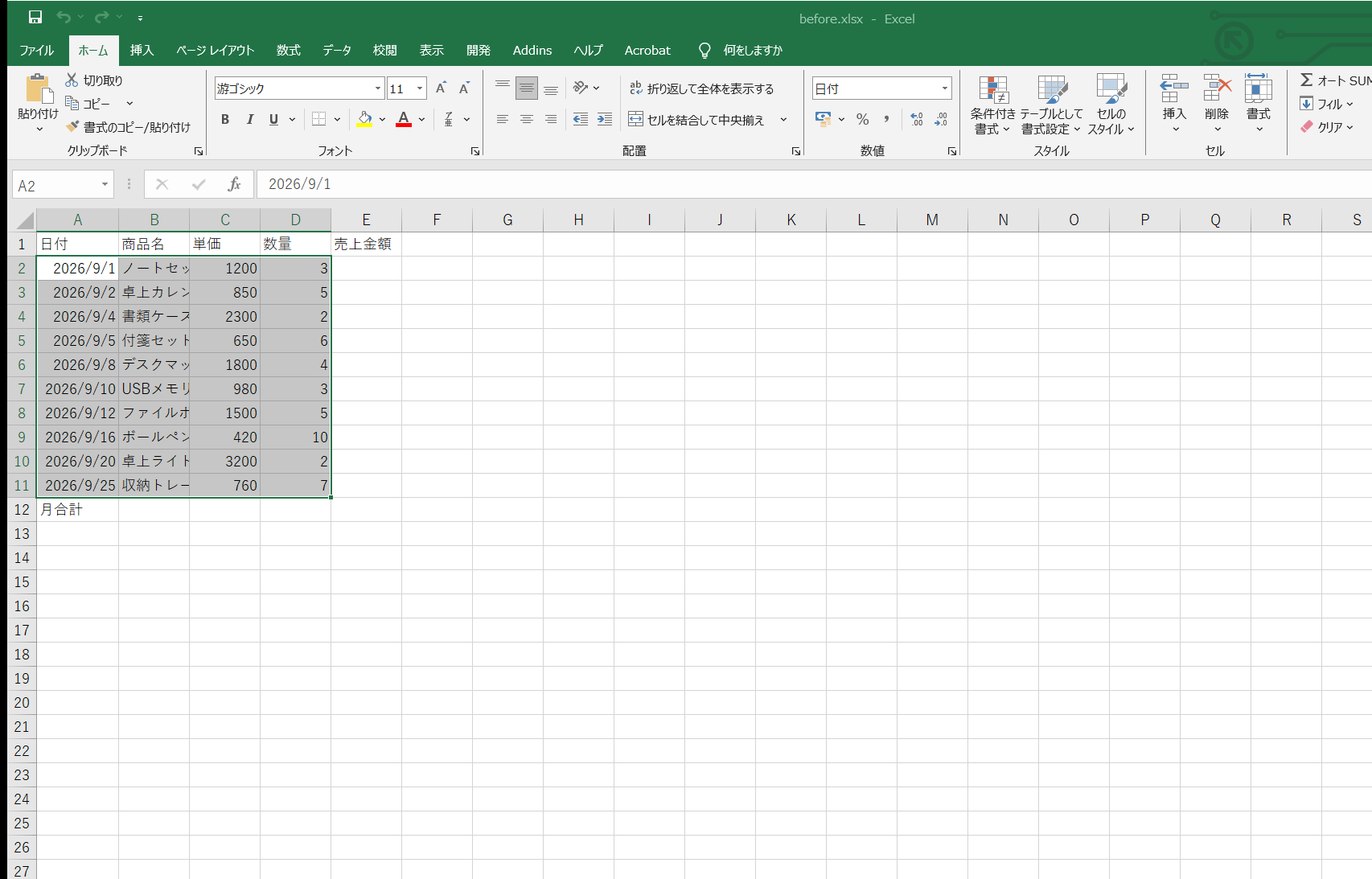Open the font name dropdown 游ゴシック
The width and height of the screenshot is (1372, 879).
point(378,88)
